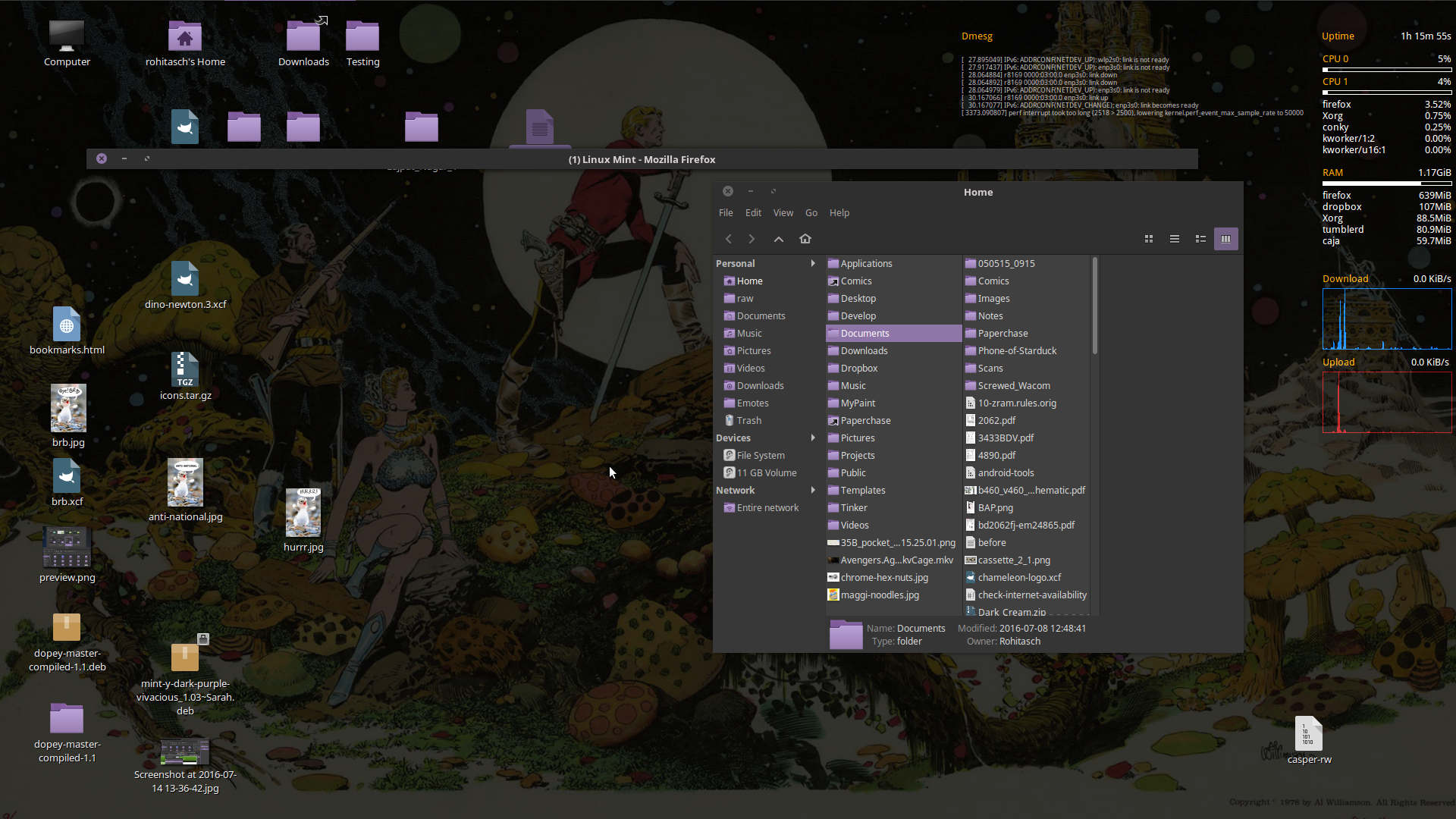Go up to parent folder

click(779, 239)
